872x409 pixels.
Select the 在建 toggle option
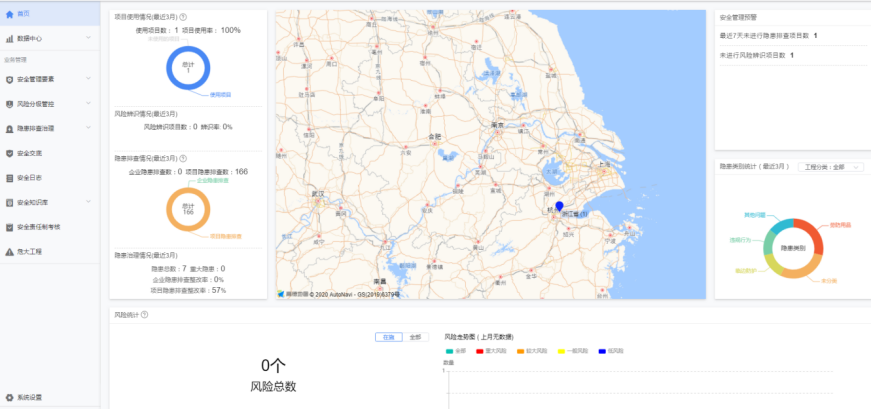coord(389,337)
